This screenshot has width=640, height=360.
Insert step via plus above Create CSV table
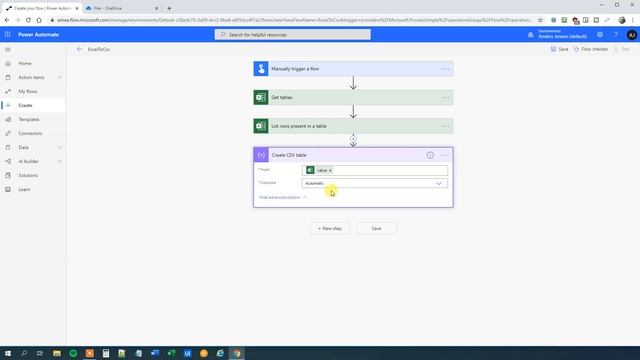point(353,139)
